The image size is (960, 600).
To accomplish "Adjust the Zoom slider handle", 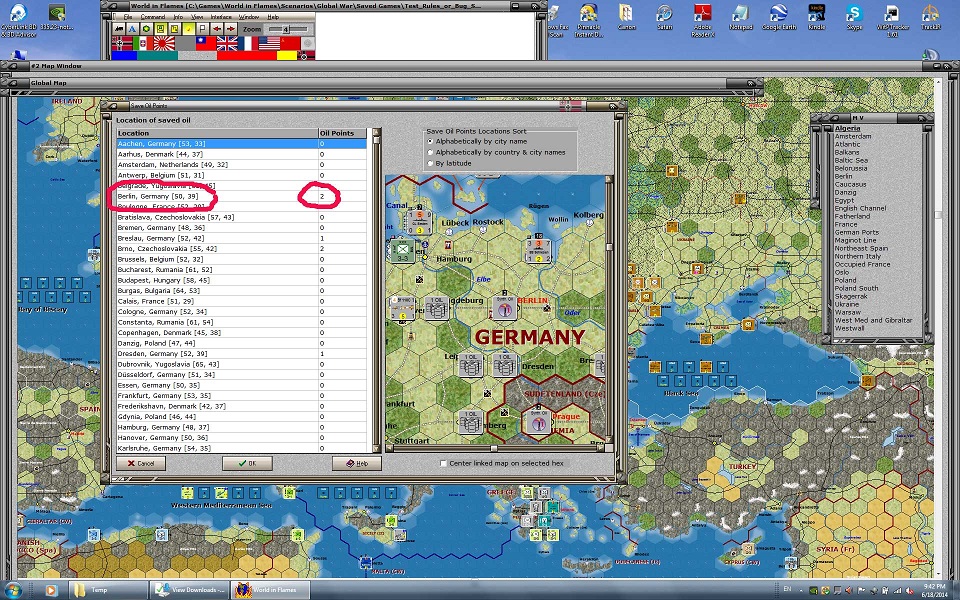I will point(286,29).
